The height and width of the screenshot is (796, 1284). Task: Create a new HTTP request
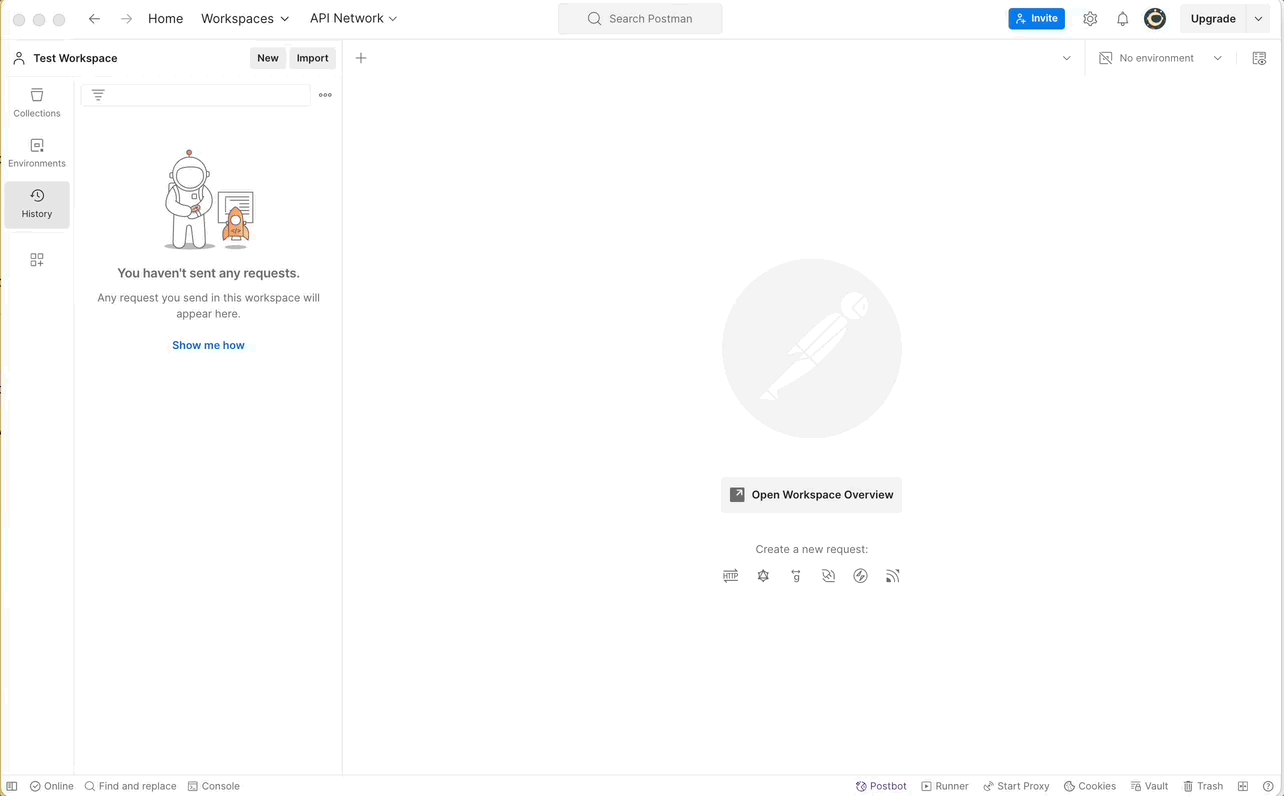(x=731, y=576)
